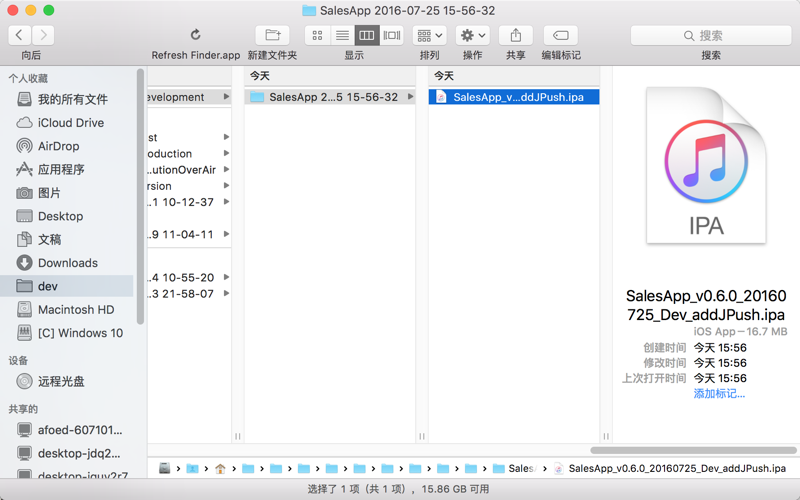Click the disk icon in path bar
800x500 pixels.
click(164, 468)
